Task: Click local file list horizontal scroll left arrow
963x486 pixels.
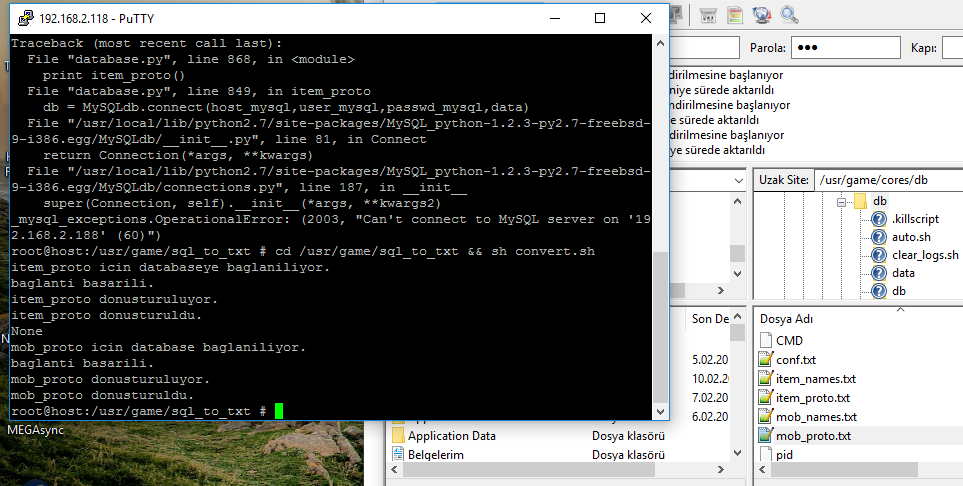Action: pos(394,469)
